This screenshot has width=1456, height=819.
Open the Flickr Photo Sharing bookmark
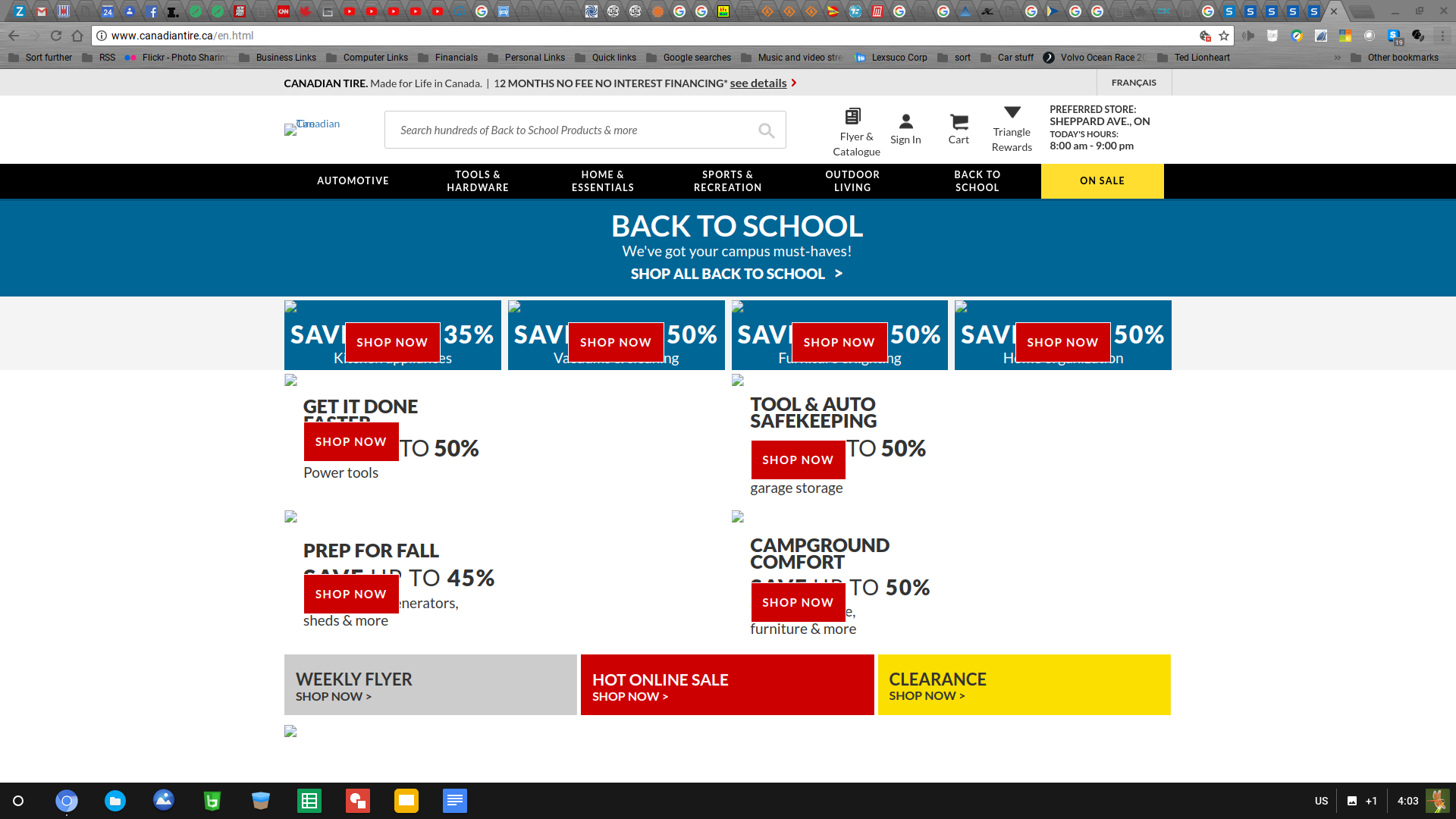(176, 58)
